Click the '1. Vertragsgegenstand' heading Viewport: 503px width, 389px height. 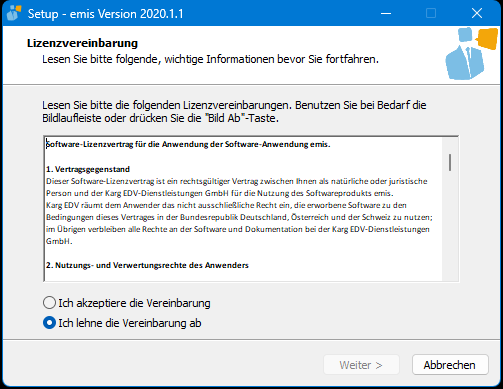tap(88, 169)
